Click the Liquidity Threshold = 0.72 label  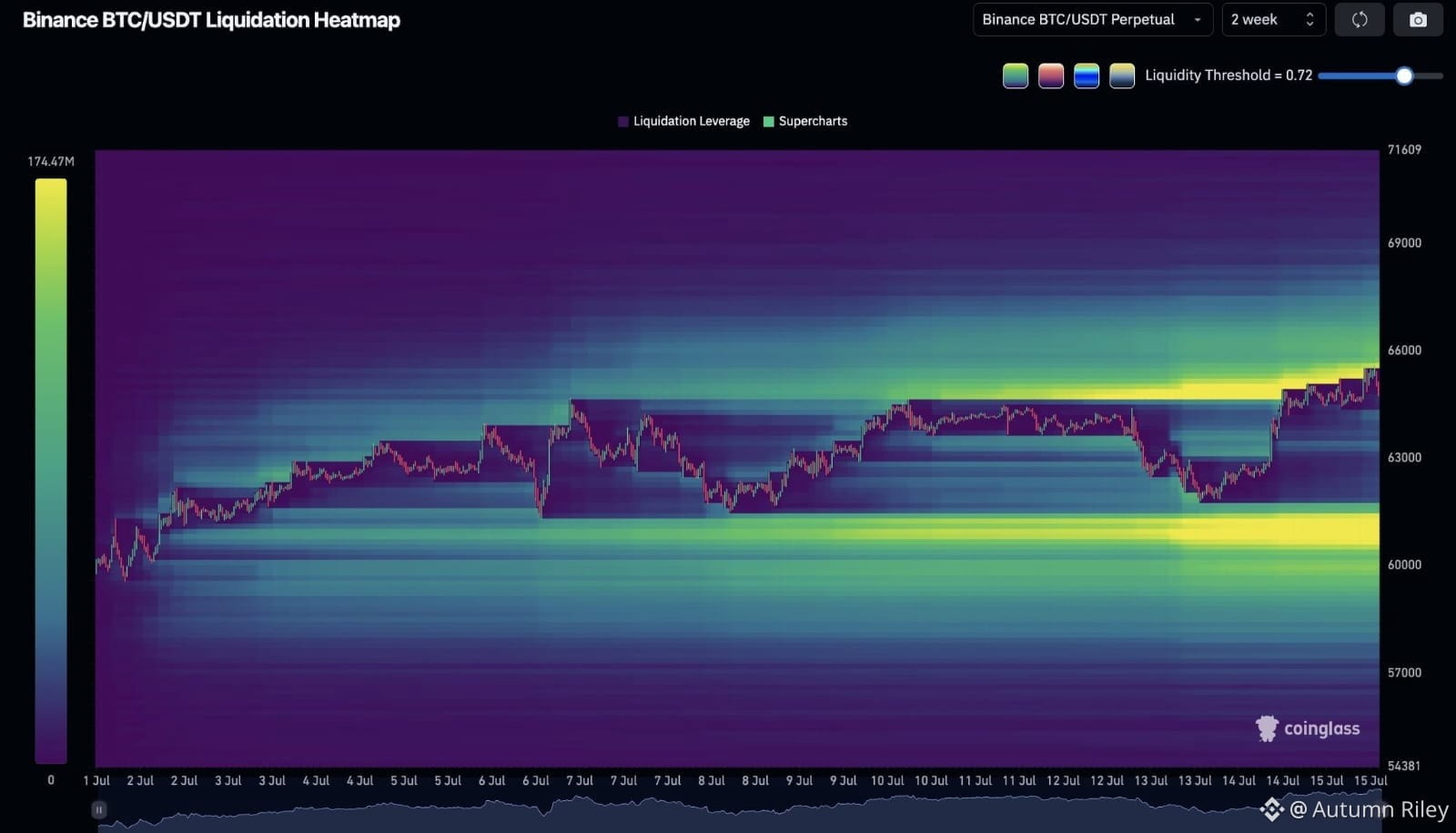click(1228, 76)
